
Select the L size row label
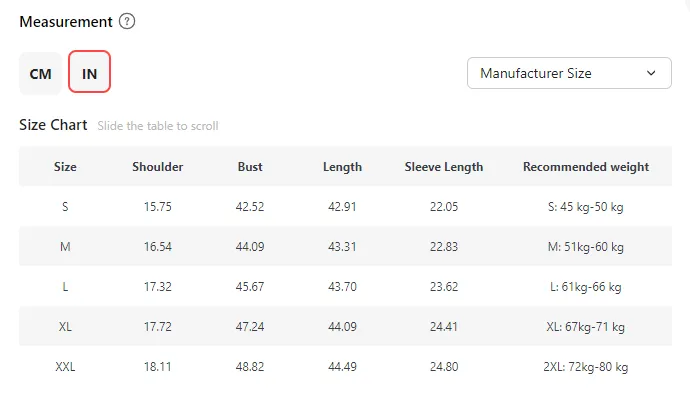tap(65, 287)
